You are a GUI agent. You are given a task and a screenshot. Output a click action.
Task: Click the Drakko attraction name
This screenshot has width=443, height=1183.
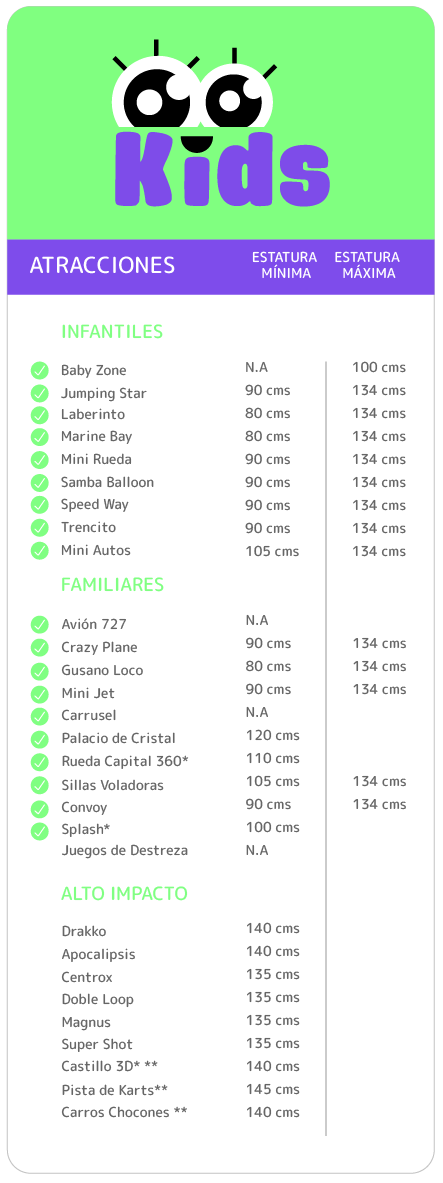(x=84, y=932)
